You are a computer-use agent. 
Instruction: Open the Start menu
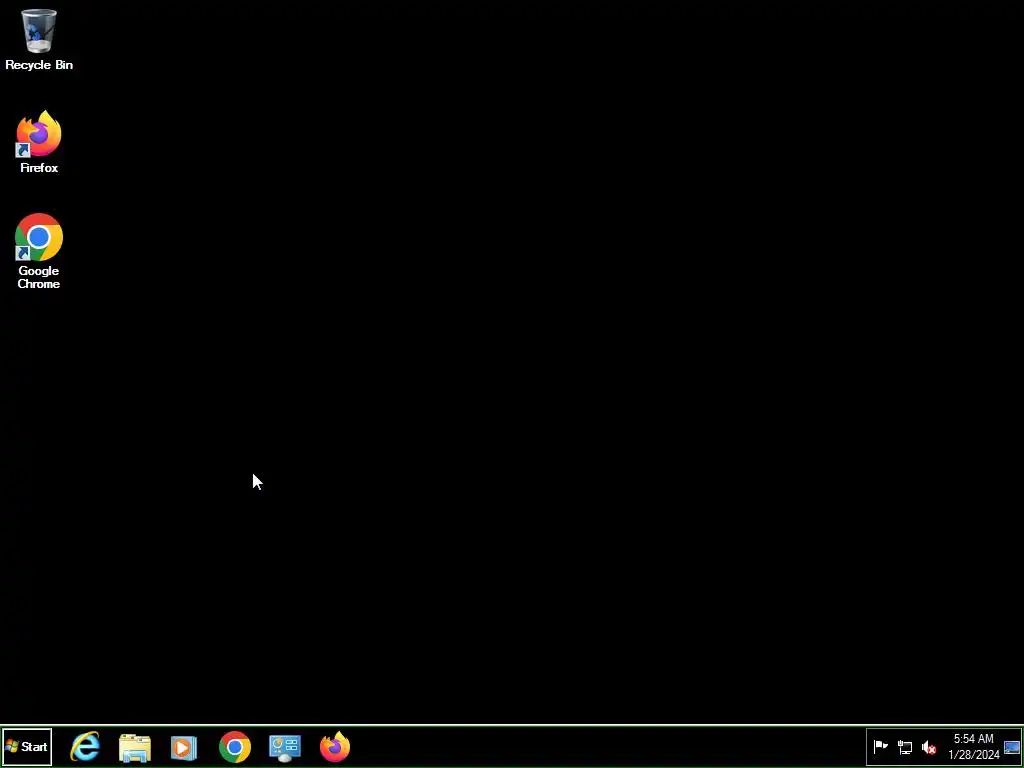point(27,746)
